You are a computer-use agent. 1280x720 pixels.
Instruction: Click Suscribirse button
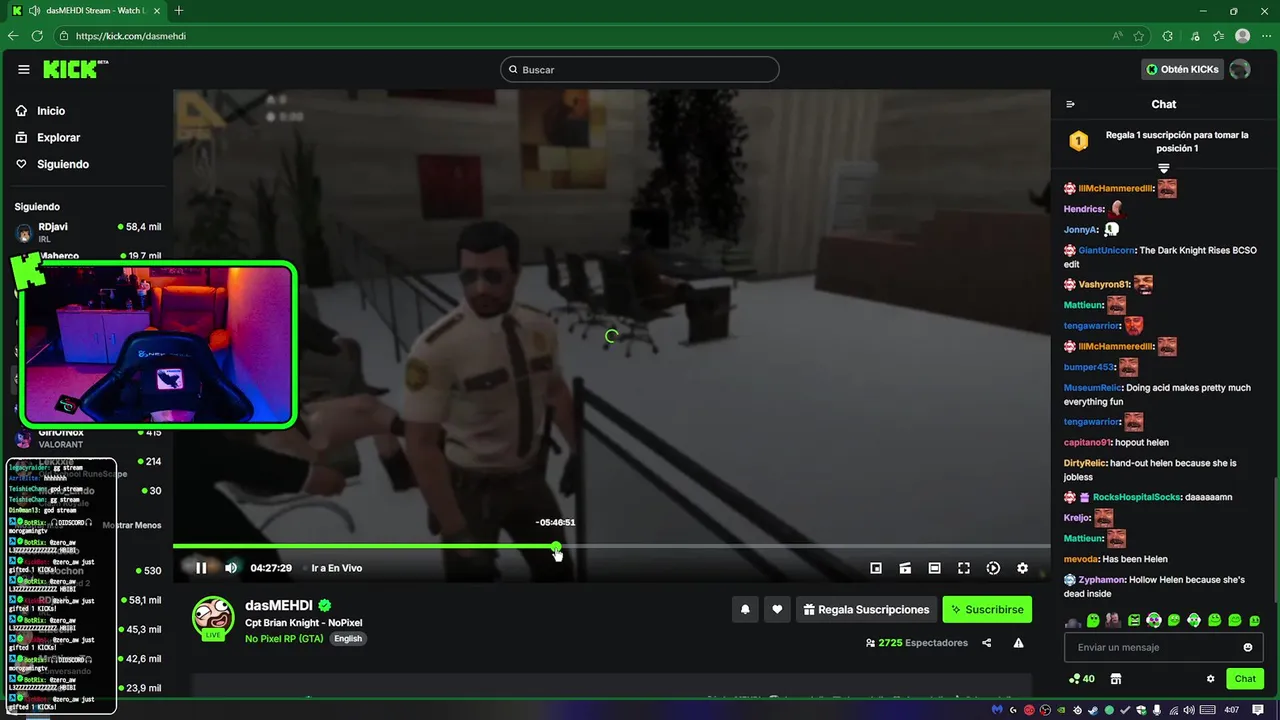click(987, 609)
